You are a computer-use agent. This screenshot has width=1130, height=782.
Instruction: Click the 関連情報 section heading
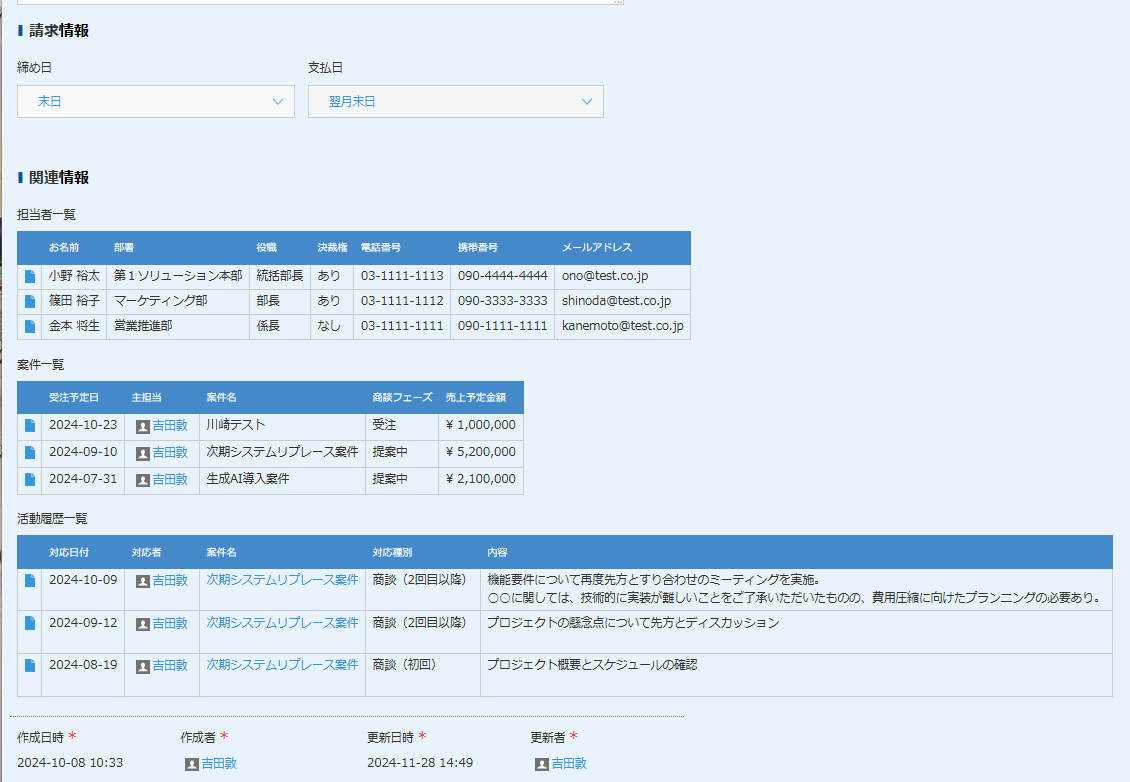[59, 177]
